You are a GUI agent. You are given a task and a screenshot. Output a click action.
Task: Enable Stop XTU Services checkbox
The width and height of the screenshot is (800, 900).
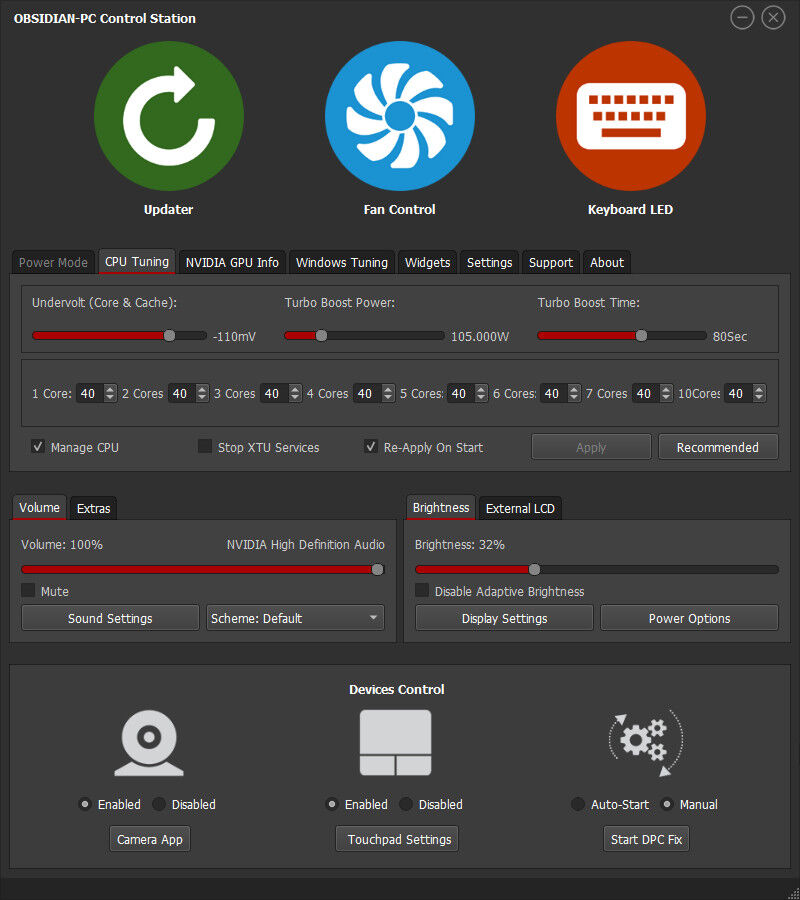(204, 447)
